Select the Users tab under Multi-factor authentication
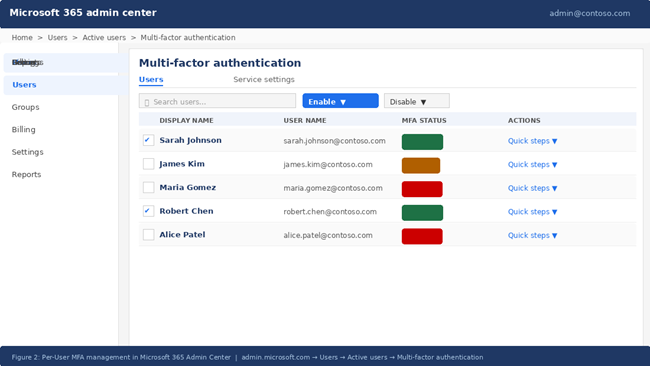This screenshot has width=650, height=366. (x=151, y=79)
